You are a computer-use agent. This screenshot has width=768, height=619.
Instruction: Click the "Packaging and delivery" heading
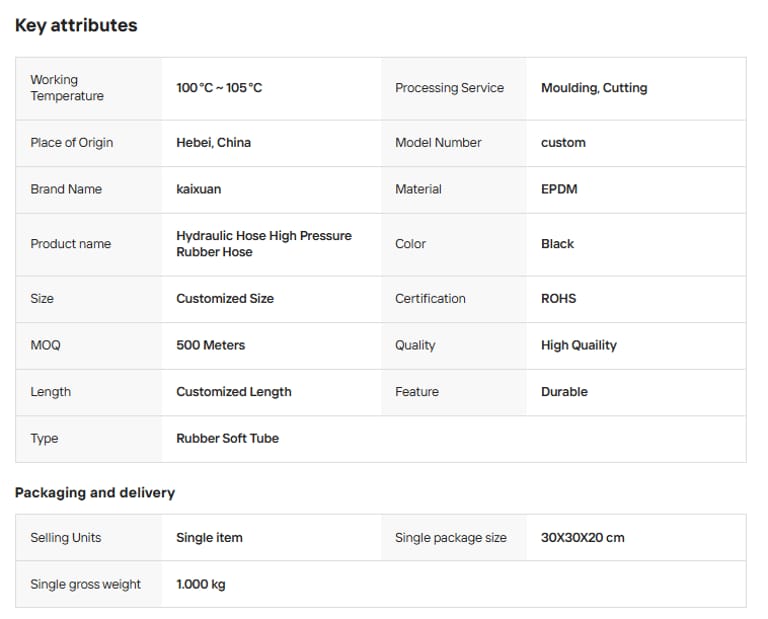[x=95, y=492]
